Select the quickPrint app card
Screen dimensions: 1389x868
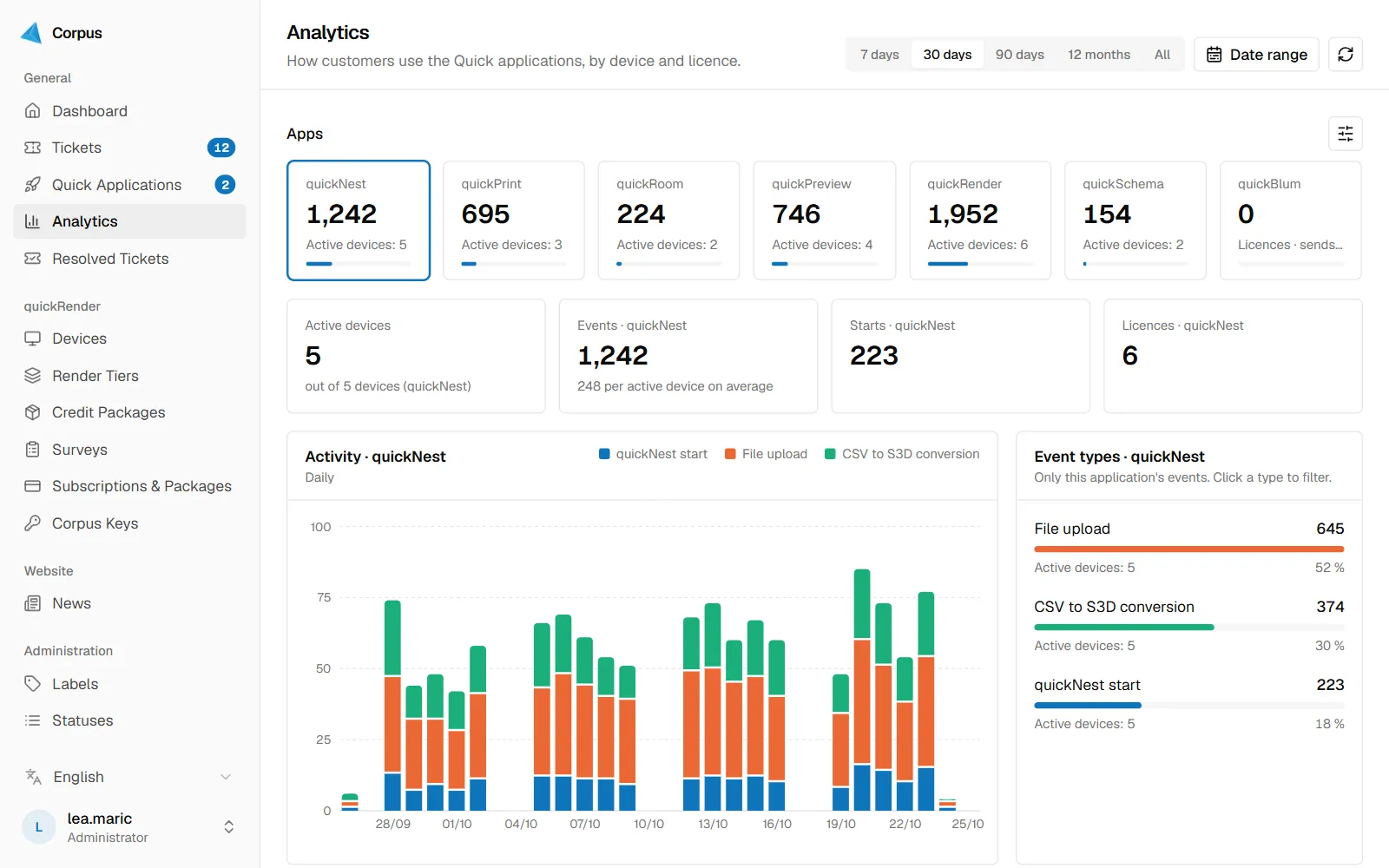tap(514, 220)
